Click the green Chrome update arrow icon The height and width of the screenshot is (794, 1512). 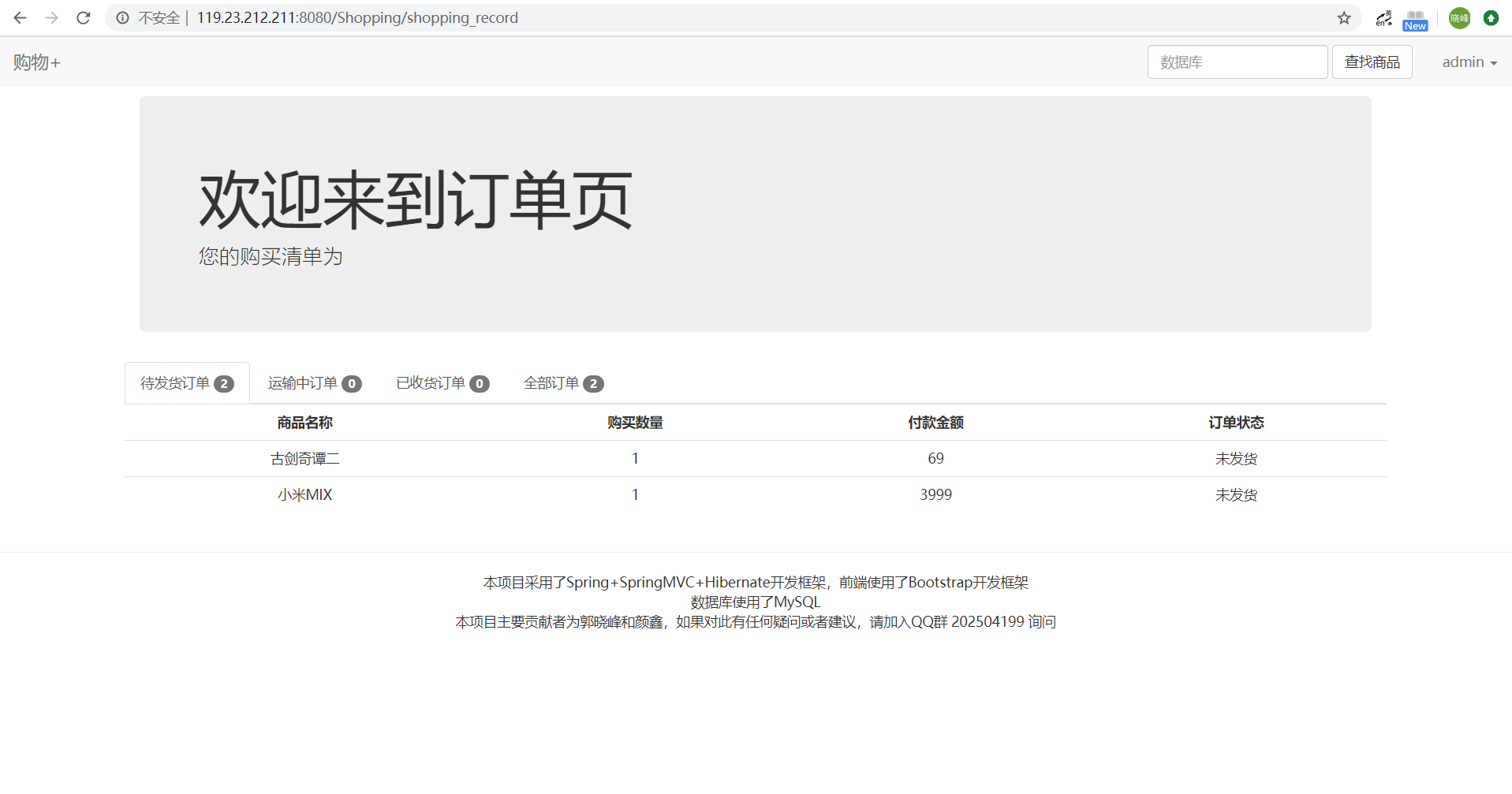(x=1491, y=17)
